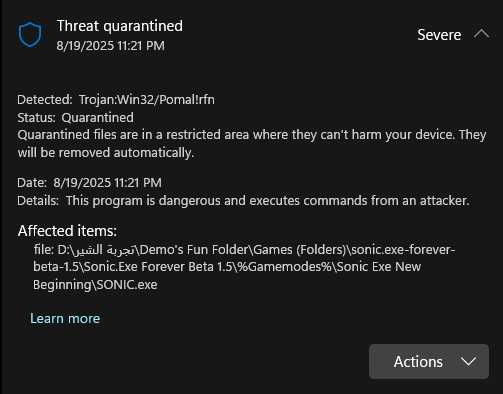Screen dimensions: 503x394
Task: Click the Status: Quarantined text
Action: tap(76, 117)
